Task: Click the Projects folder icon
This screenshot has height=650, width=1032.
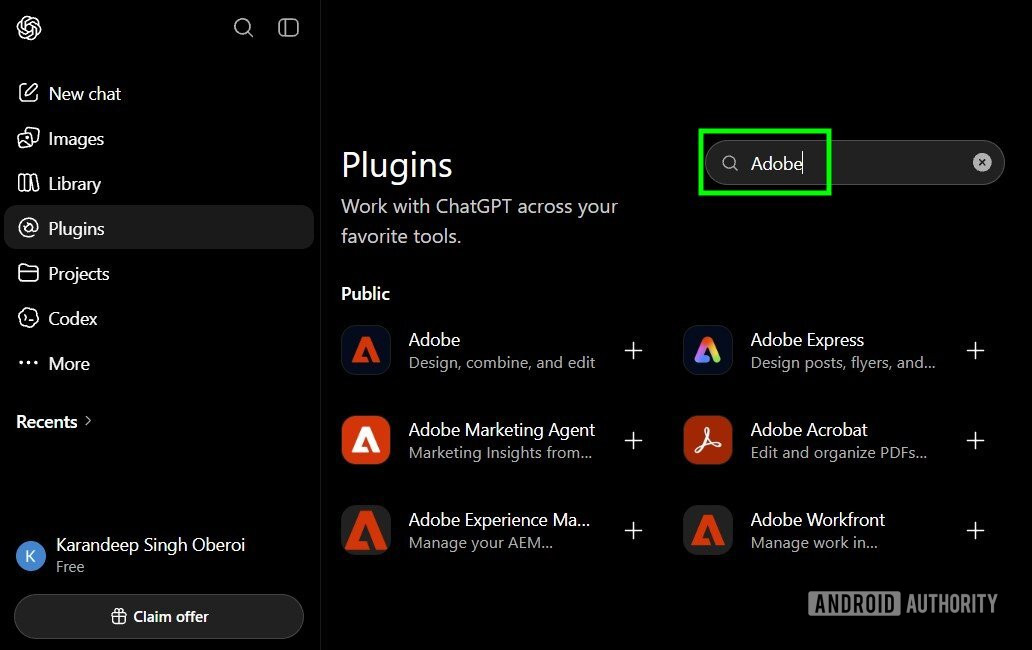Action: pos(28,273)
